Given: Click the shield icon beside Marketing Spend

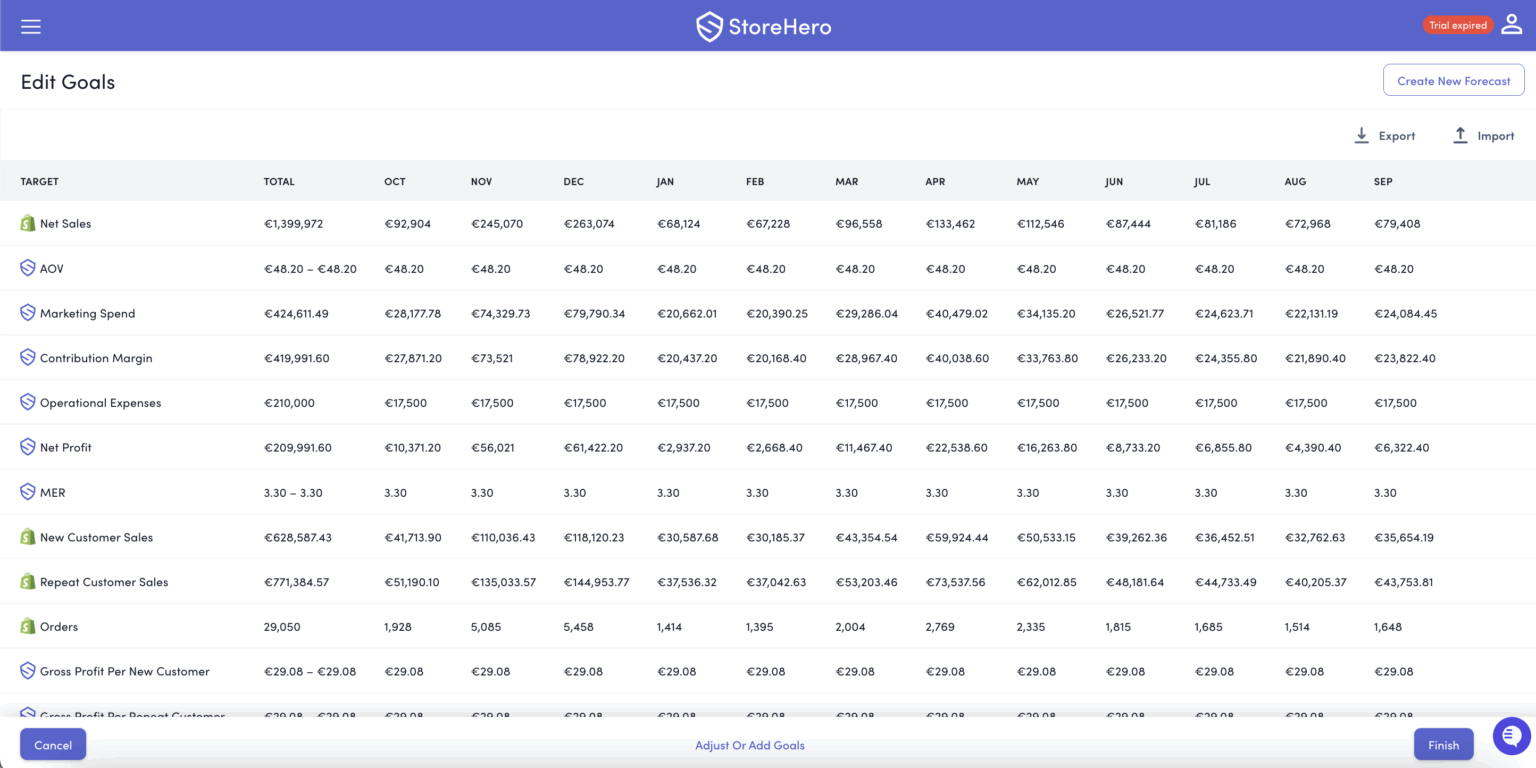Looking at the screenshot, I should (x=27, y=312).
